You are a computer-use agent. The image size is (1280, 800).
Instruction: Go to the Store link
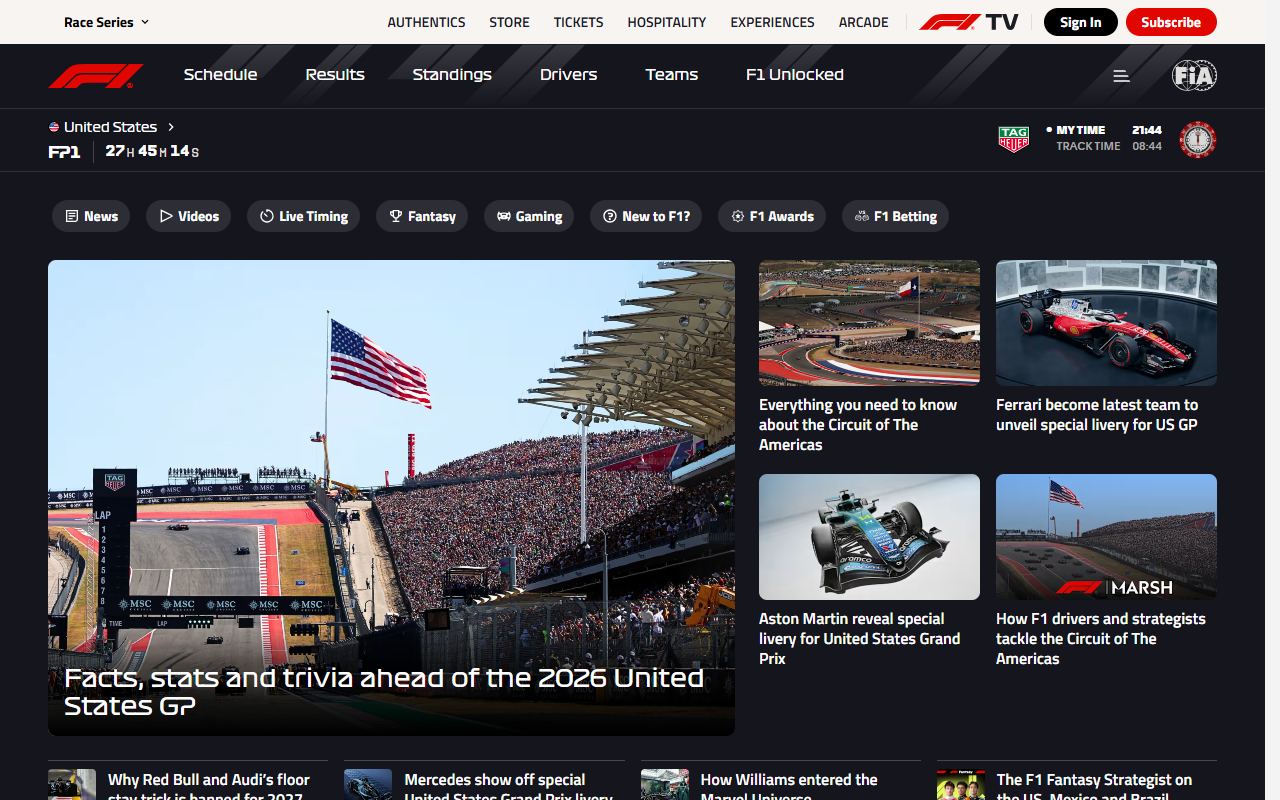tap(509, 22)
